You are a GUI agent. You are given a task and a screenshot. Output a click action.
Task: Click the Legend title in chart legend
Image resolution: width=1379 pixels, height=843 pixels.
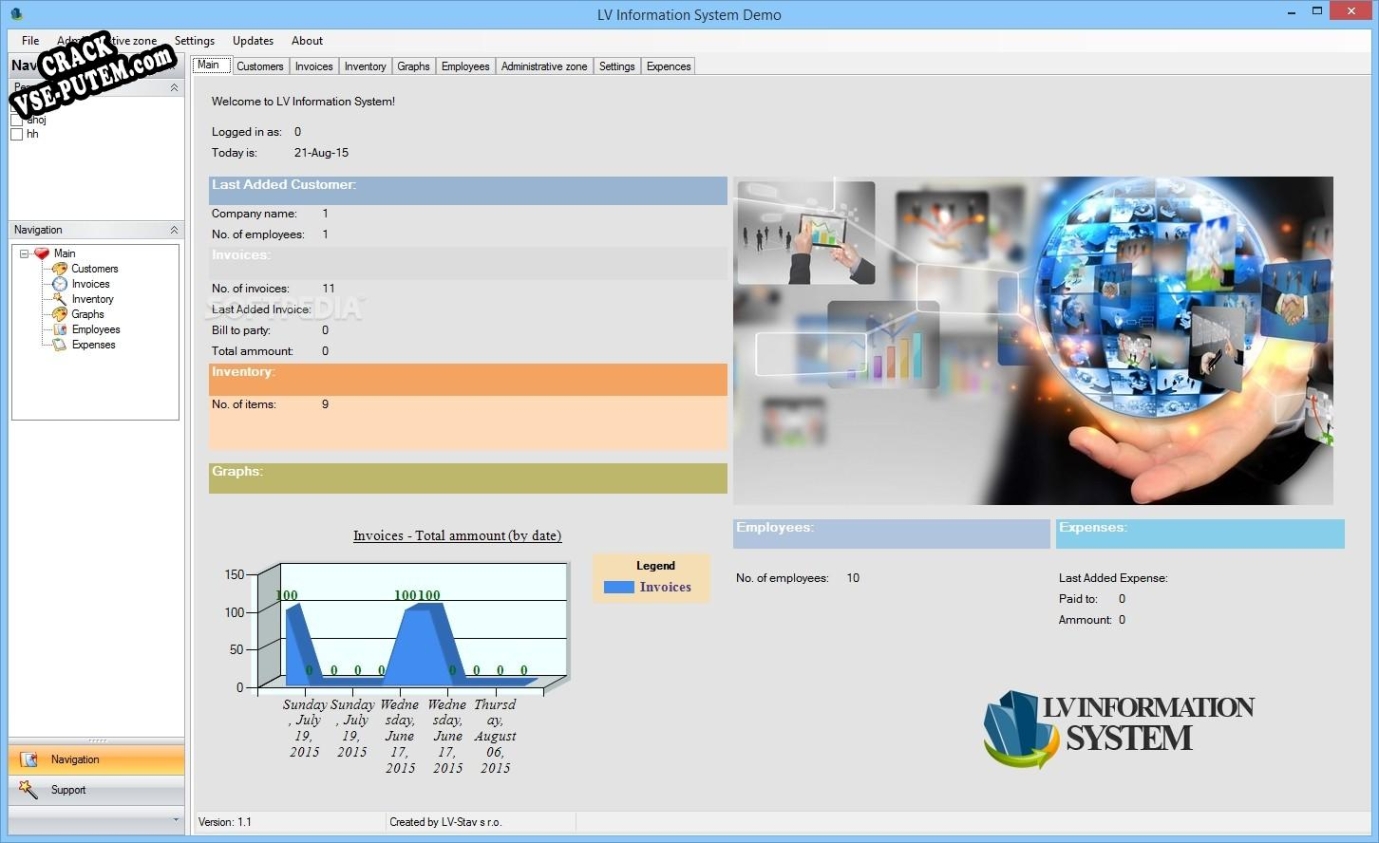tap(656, 566)
